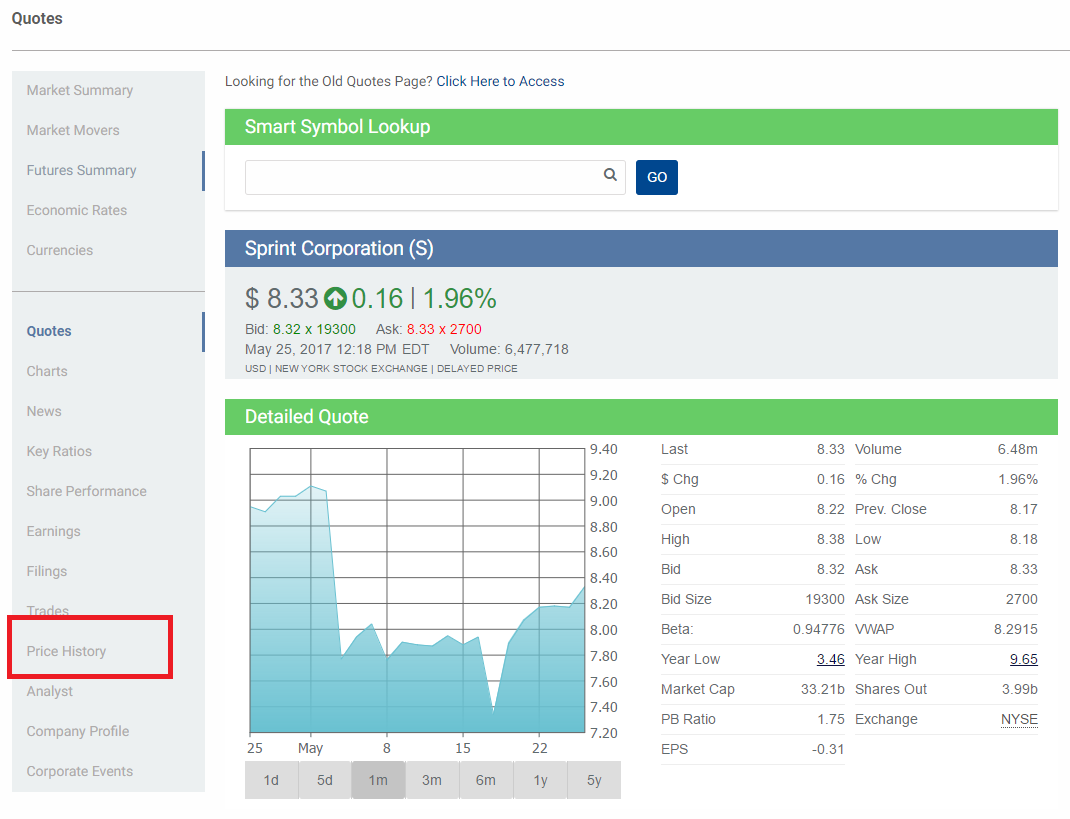Image resolution: width=1070 pixels, height=819 pixels.
Task: Open Filings sidebar item
Action: click(46, 571)
